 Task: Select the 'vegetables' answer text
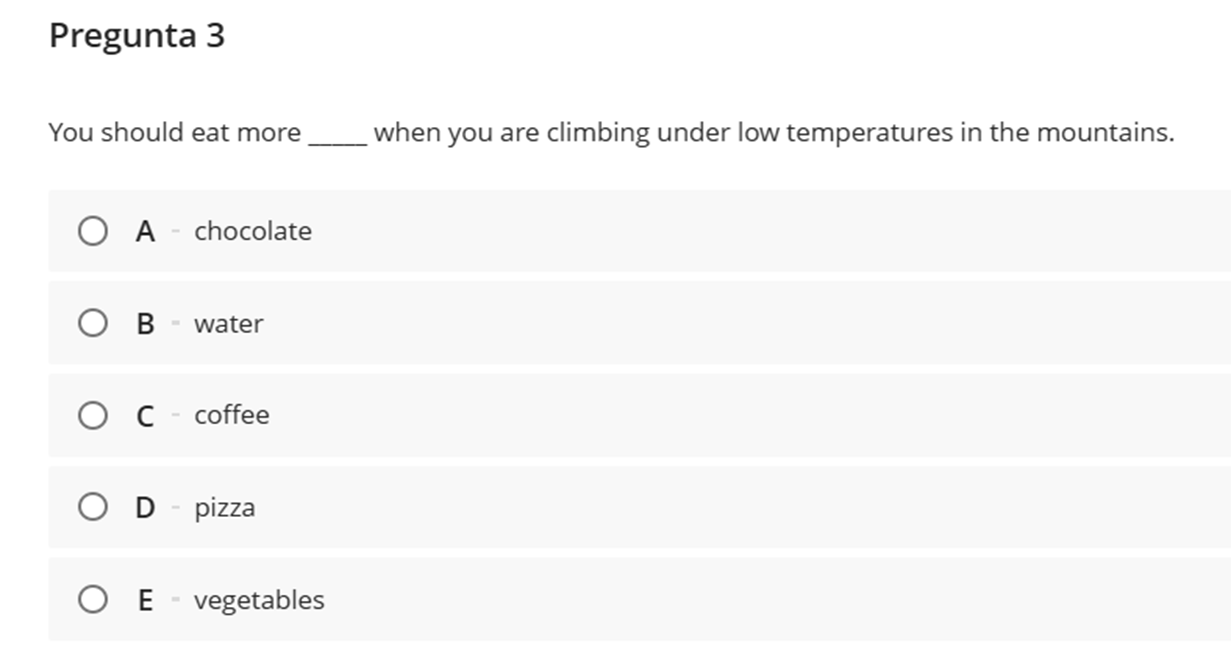tap(259, 600)
